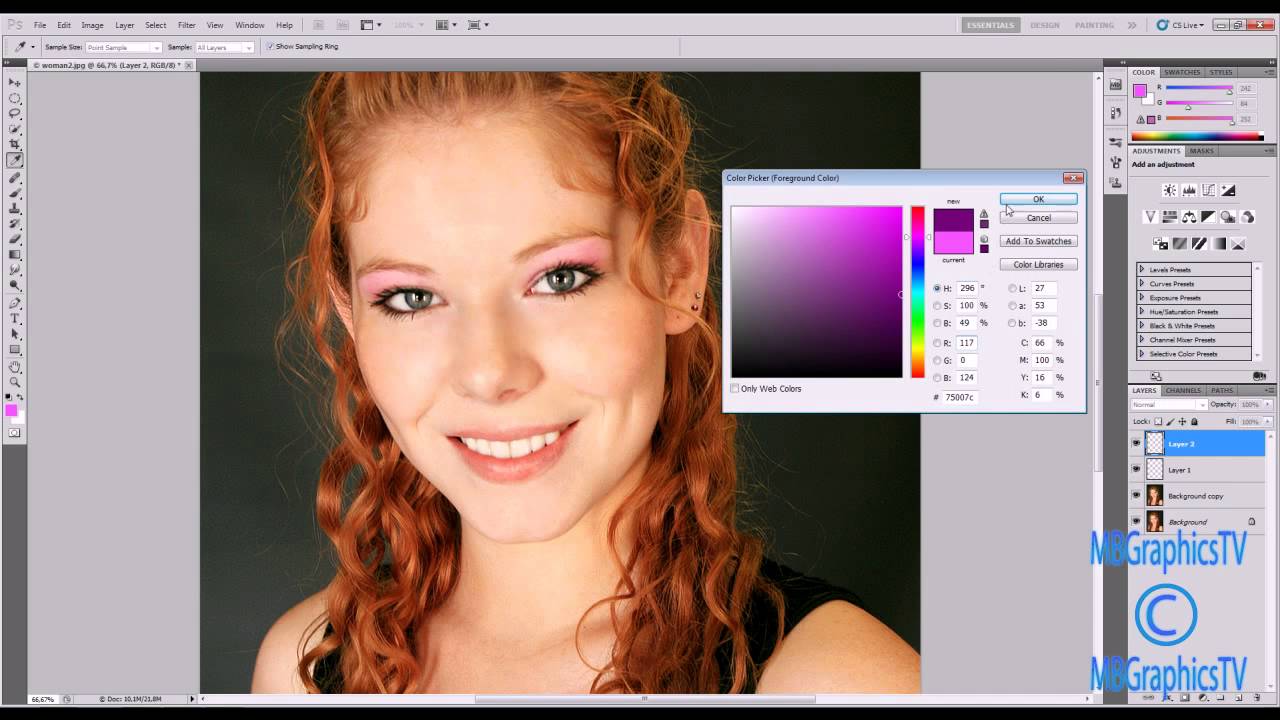Select the Move tool
Viewport: 1280px width, 720px height.
click(x=15, y=82)
